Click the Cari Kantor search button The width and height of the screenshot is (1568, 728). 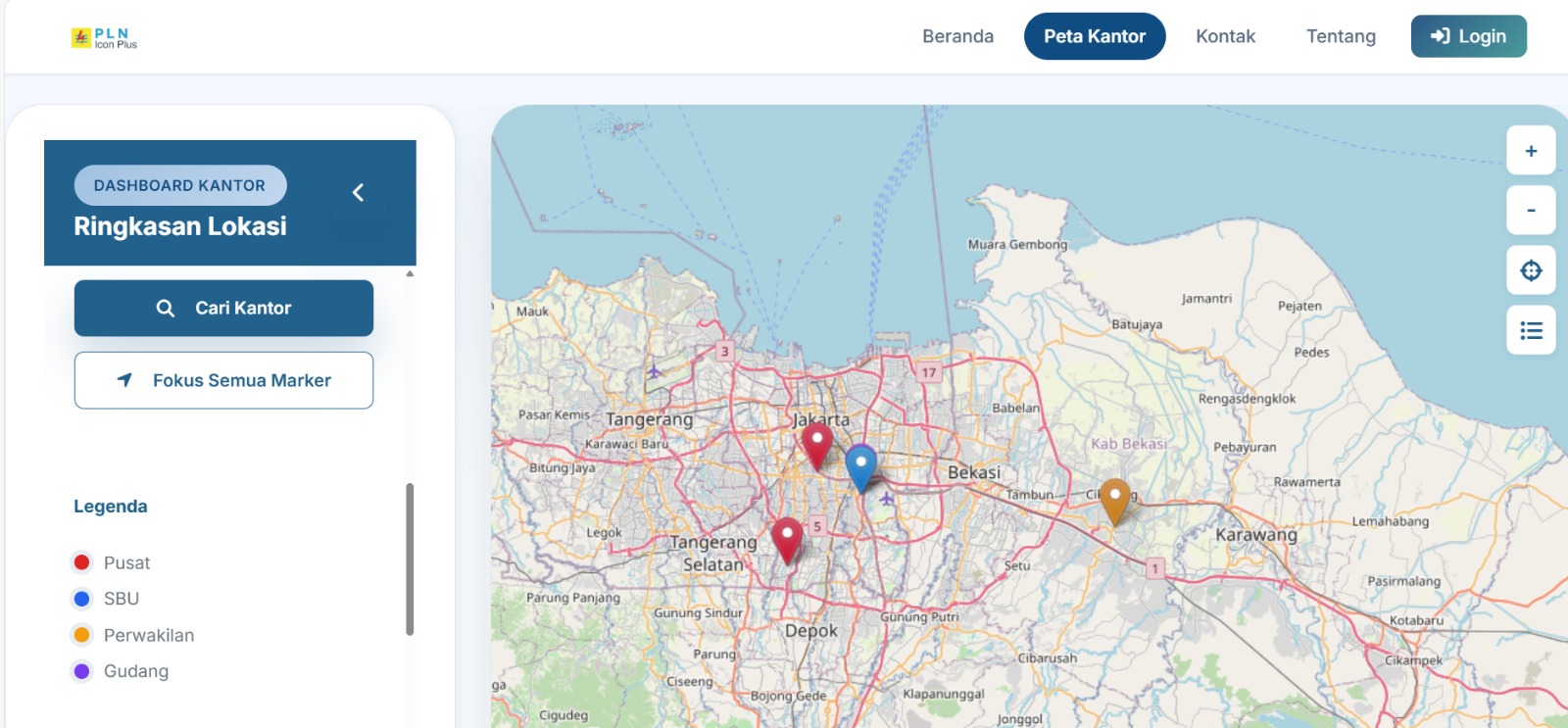point(223,308)
